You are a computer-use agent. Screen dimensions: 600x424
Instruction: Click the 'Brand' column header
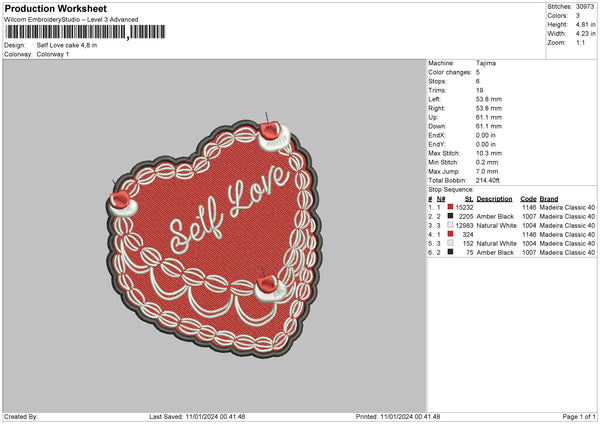click(549, 199)
